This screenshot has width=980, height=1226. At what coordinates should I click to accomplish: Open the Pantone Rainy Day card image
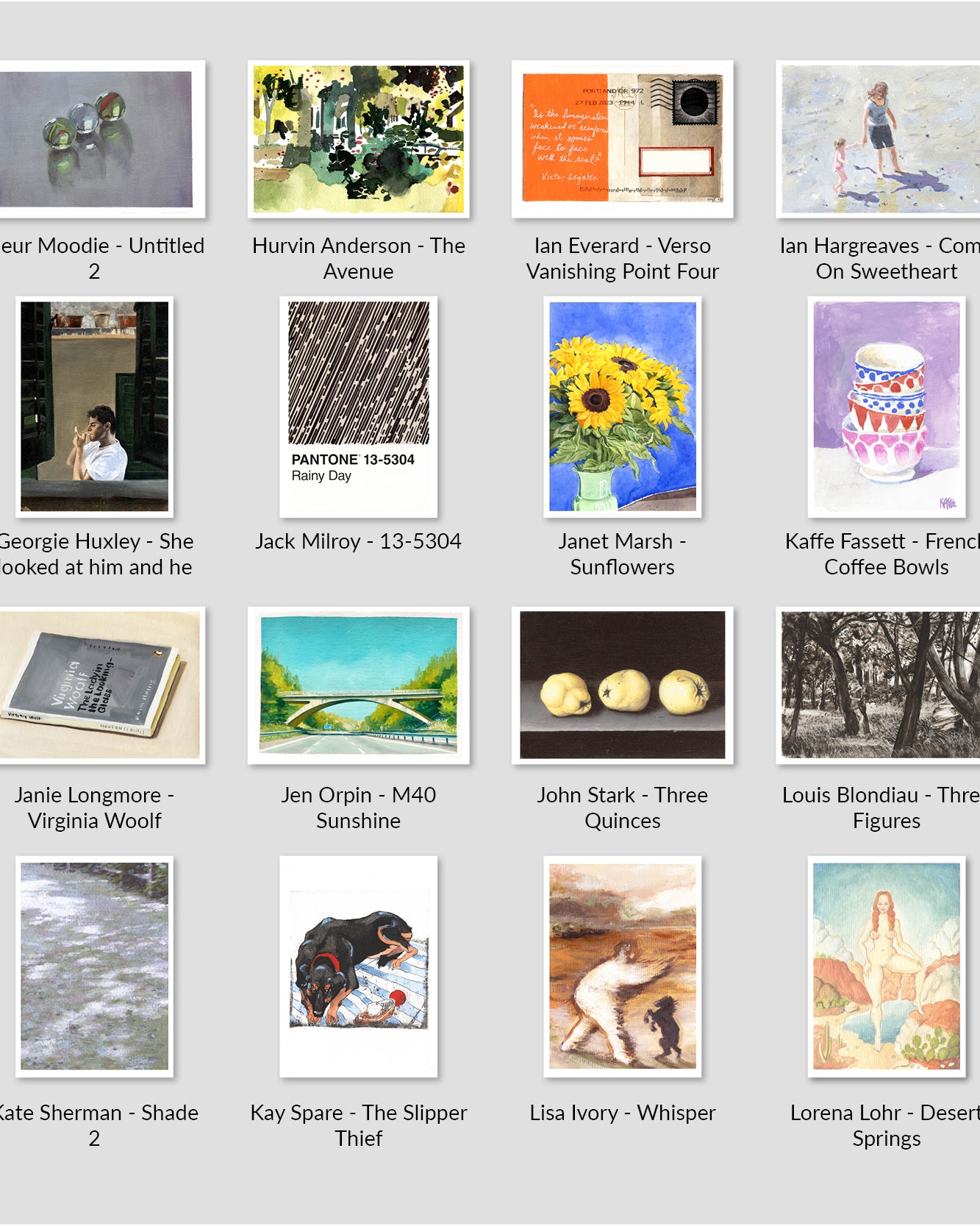(358, 407)
